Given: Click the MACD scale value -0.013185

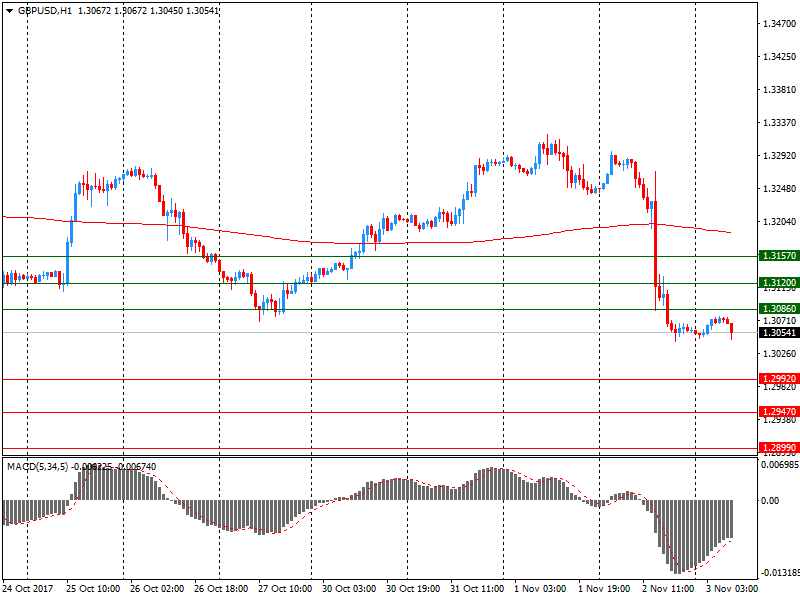Looking at the screenshot, I should tap(780, 573).
